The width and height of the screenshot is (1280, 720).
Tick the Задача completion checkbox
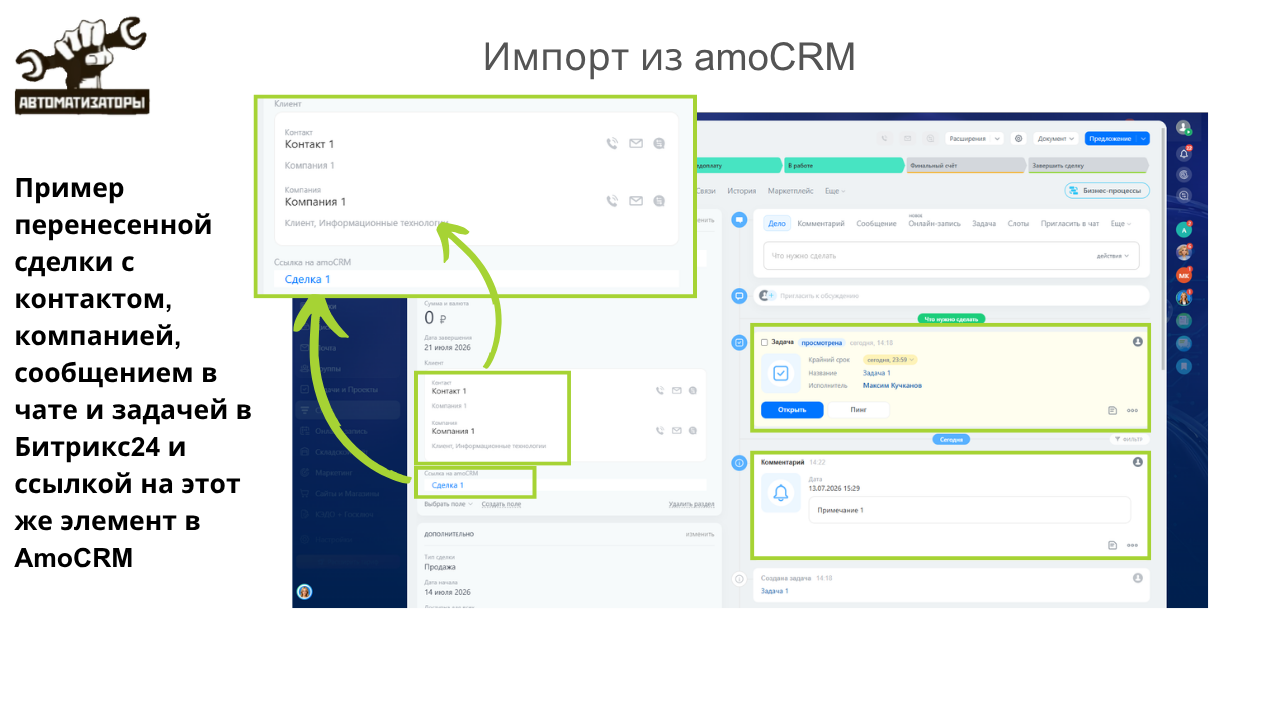click(x=765, y=342)
